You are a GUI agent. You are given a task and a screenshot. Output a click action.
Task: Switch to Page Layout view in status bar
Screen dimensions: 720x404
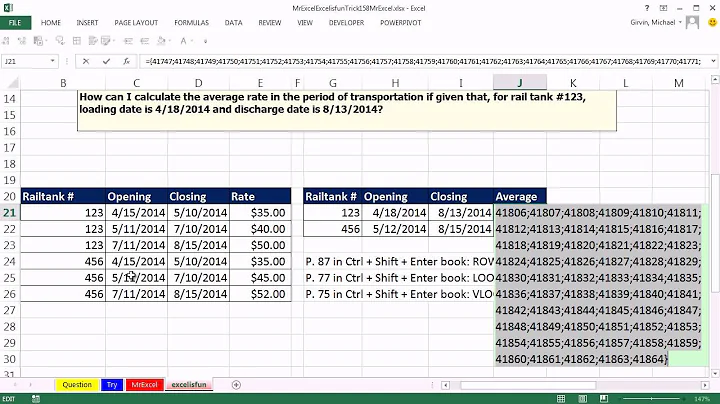[582, 399]
